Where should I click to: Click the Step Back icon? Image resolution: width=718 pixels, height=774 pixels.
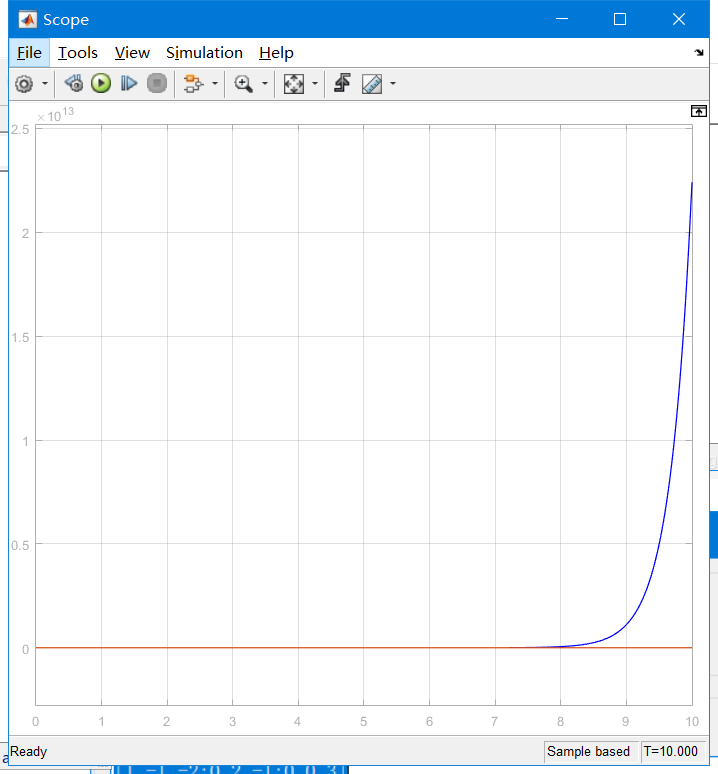[74, 83]
